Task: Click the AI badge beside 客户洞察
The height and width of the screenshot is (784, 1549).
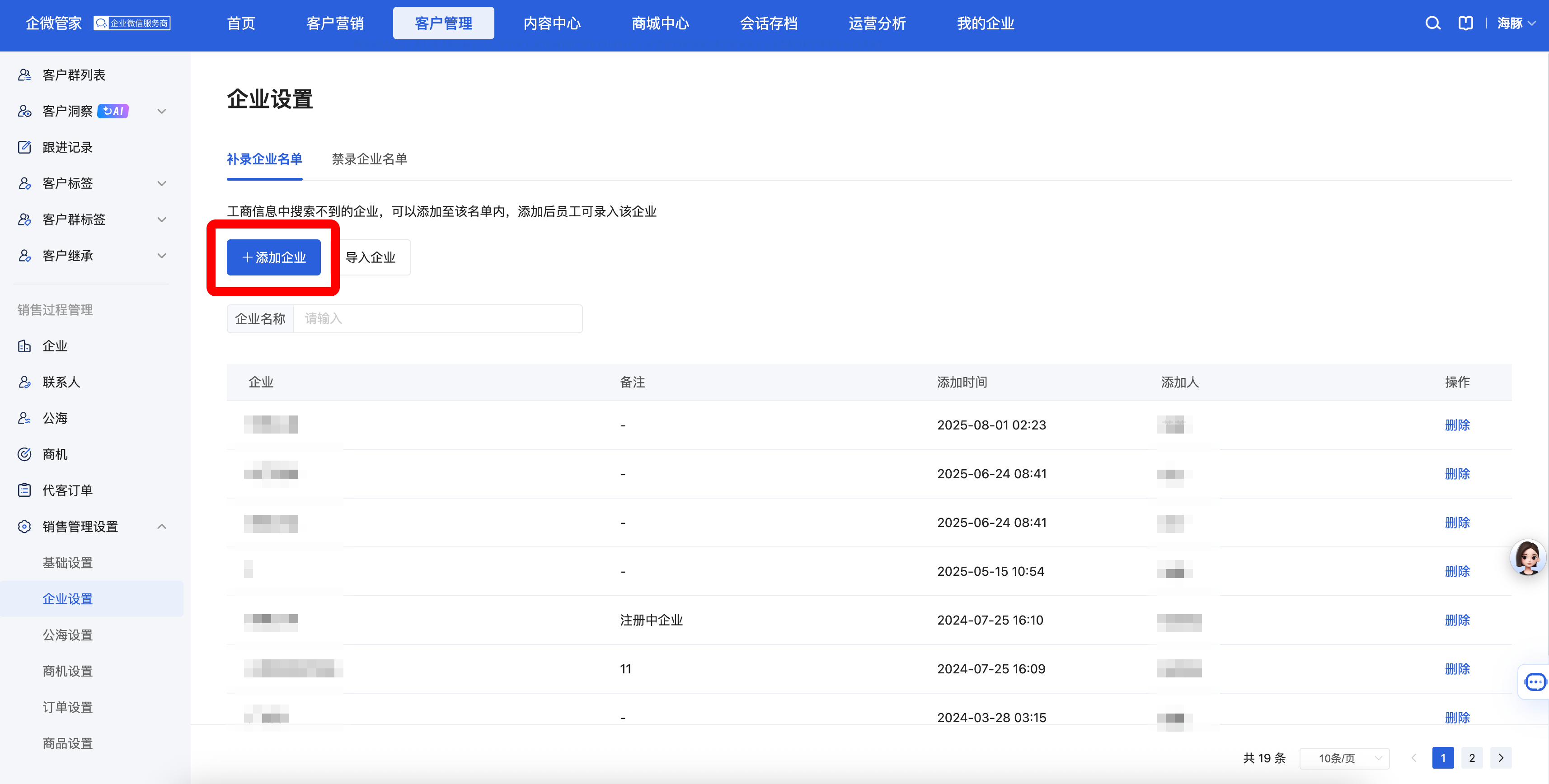Action: 113,111
